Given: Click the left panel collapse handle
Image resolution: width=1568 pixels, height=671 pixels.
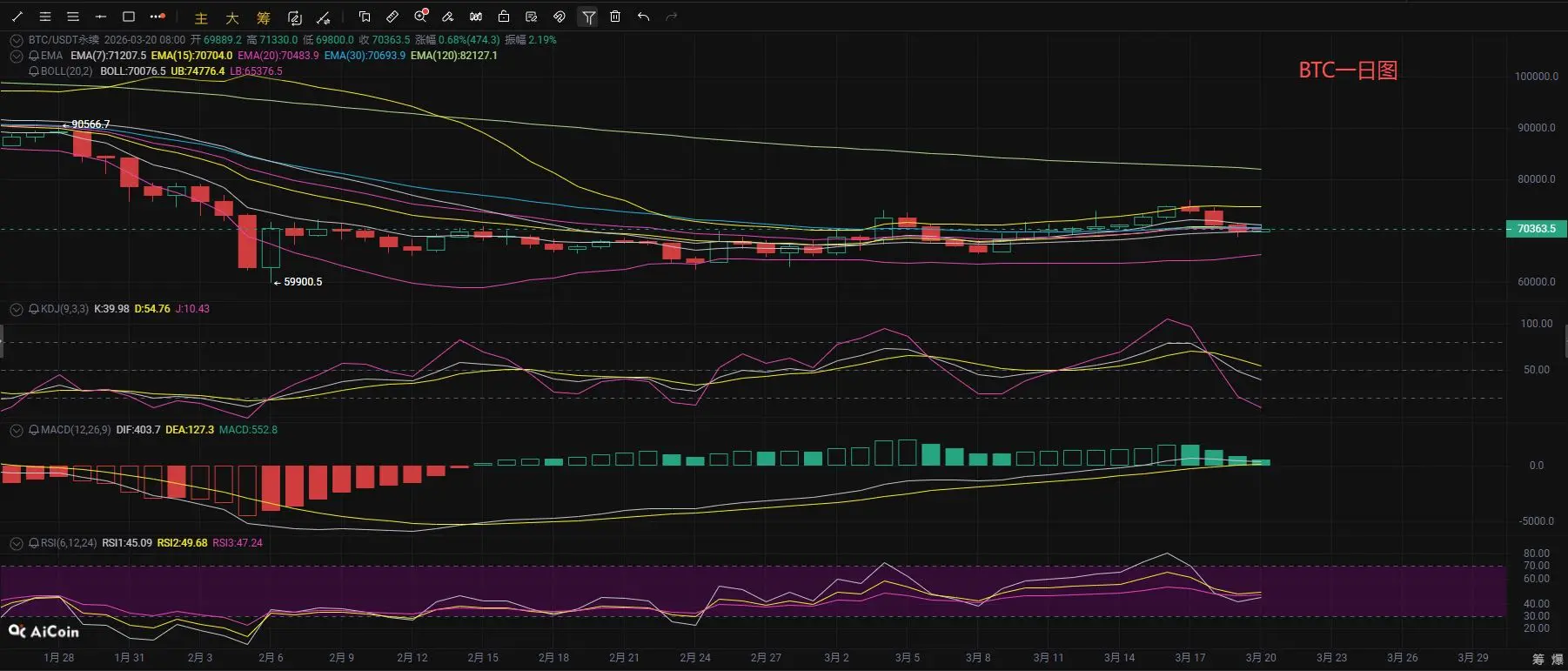Looking at the screenshot, I should point(2,341).
